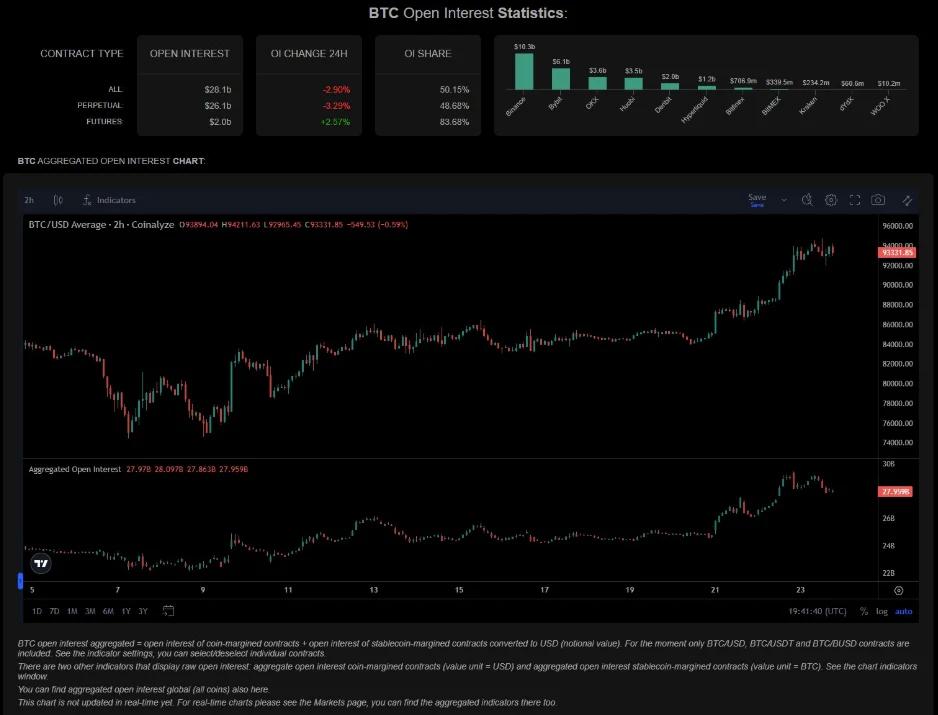Toggle percent scale on price axis
Viewport: 938px width, 715px height.
(864, 611)
